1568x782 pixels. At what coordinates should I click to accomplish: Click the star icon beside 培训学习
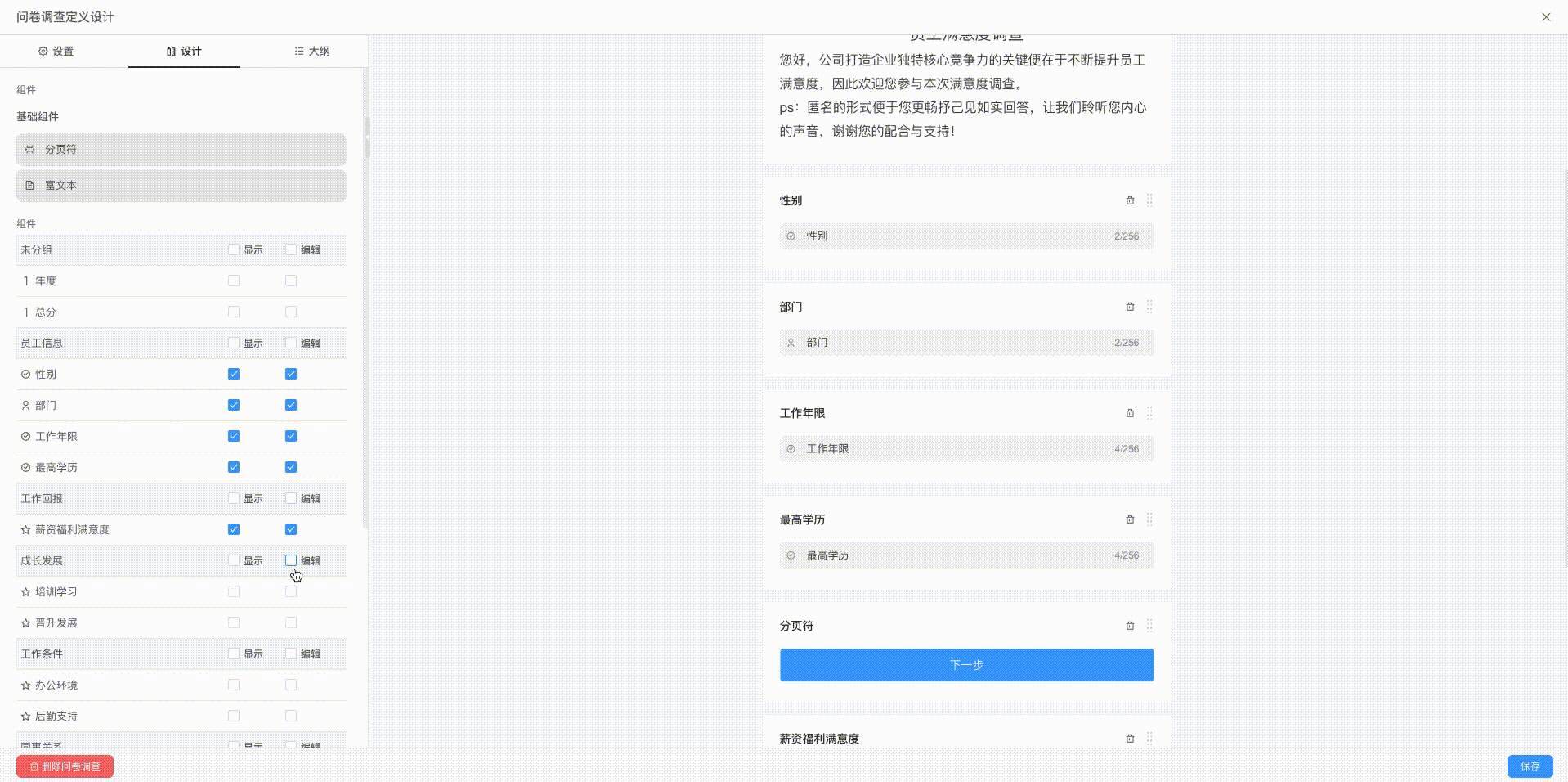25,591
